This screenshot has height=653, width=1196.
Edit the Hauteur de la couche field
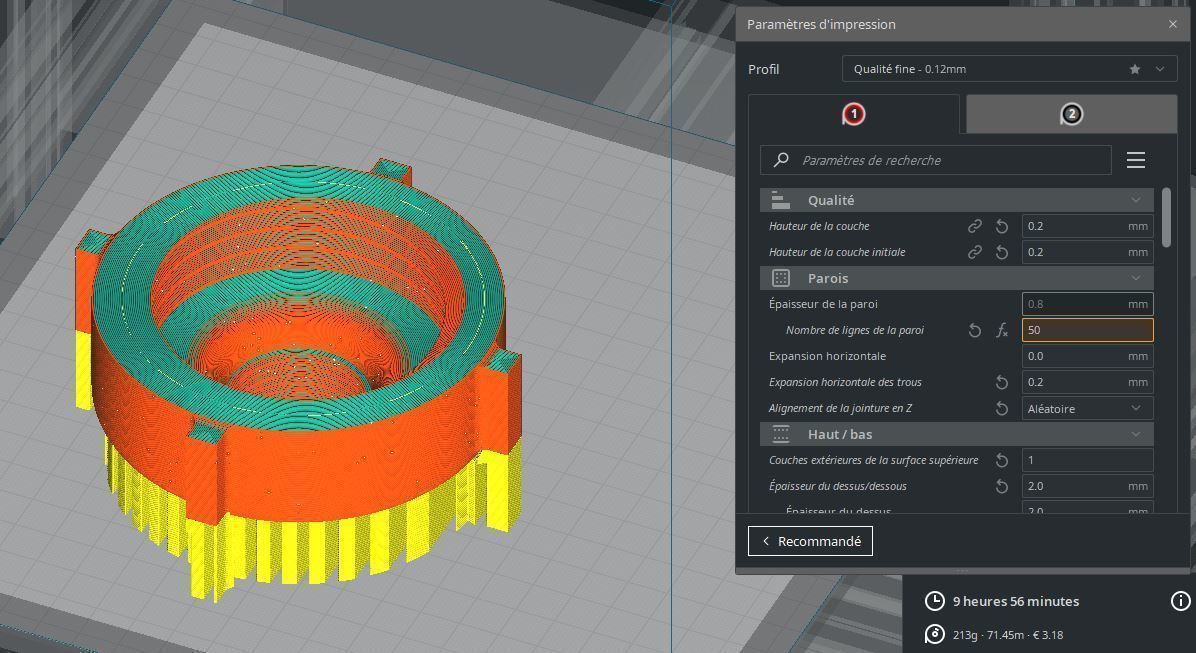tap(1087, 227)
